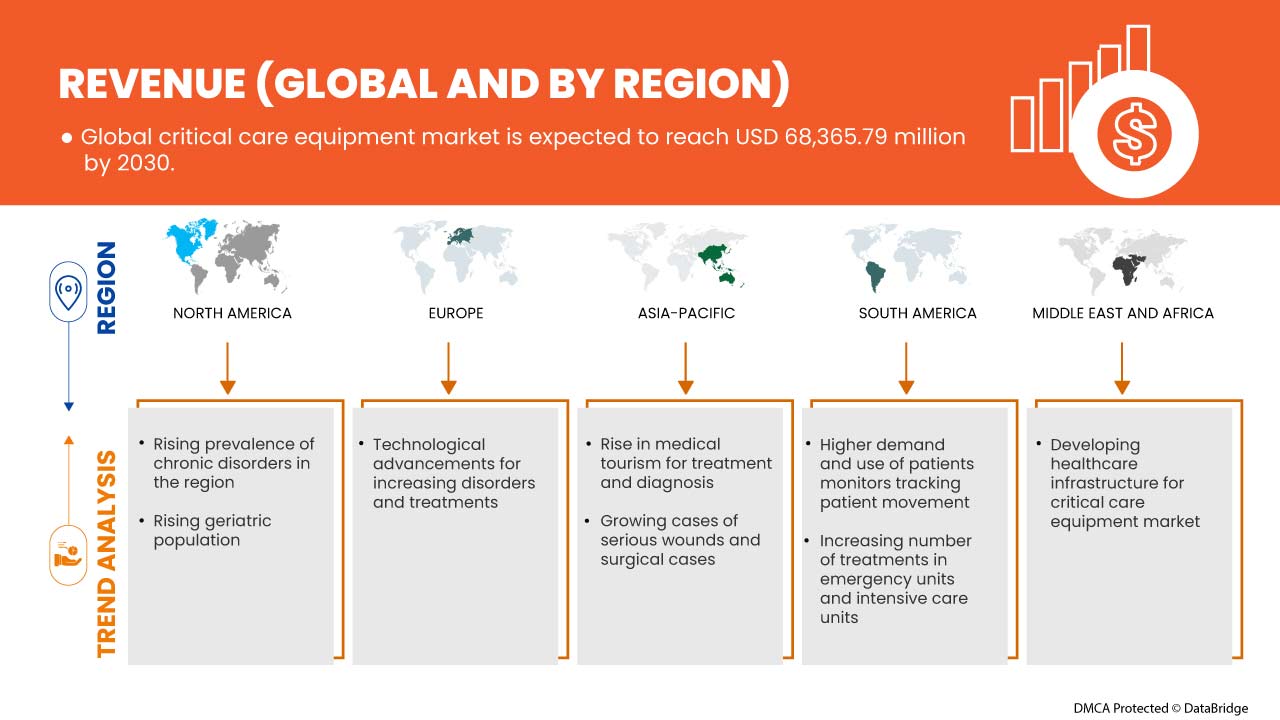
Task: Select the SOUTH AMERICA label
Action: tap(917, 313)
